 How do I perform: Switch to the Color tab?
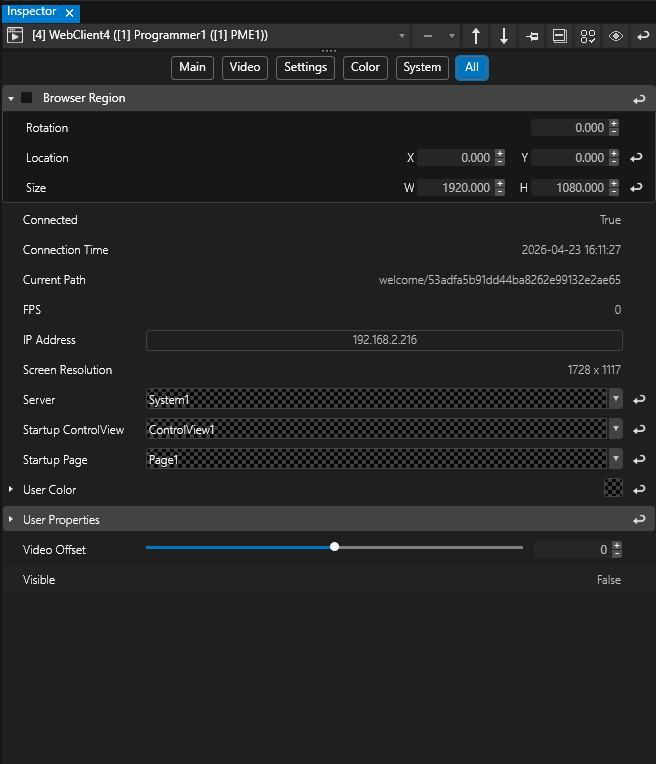click(x=365, y=67)
